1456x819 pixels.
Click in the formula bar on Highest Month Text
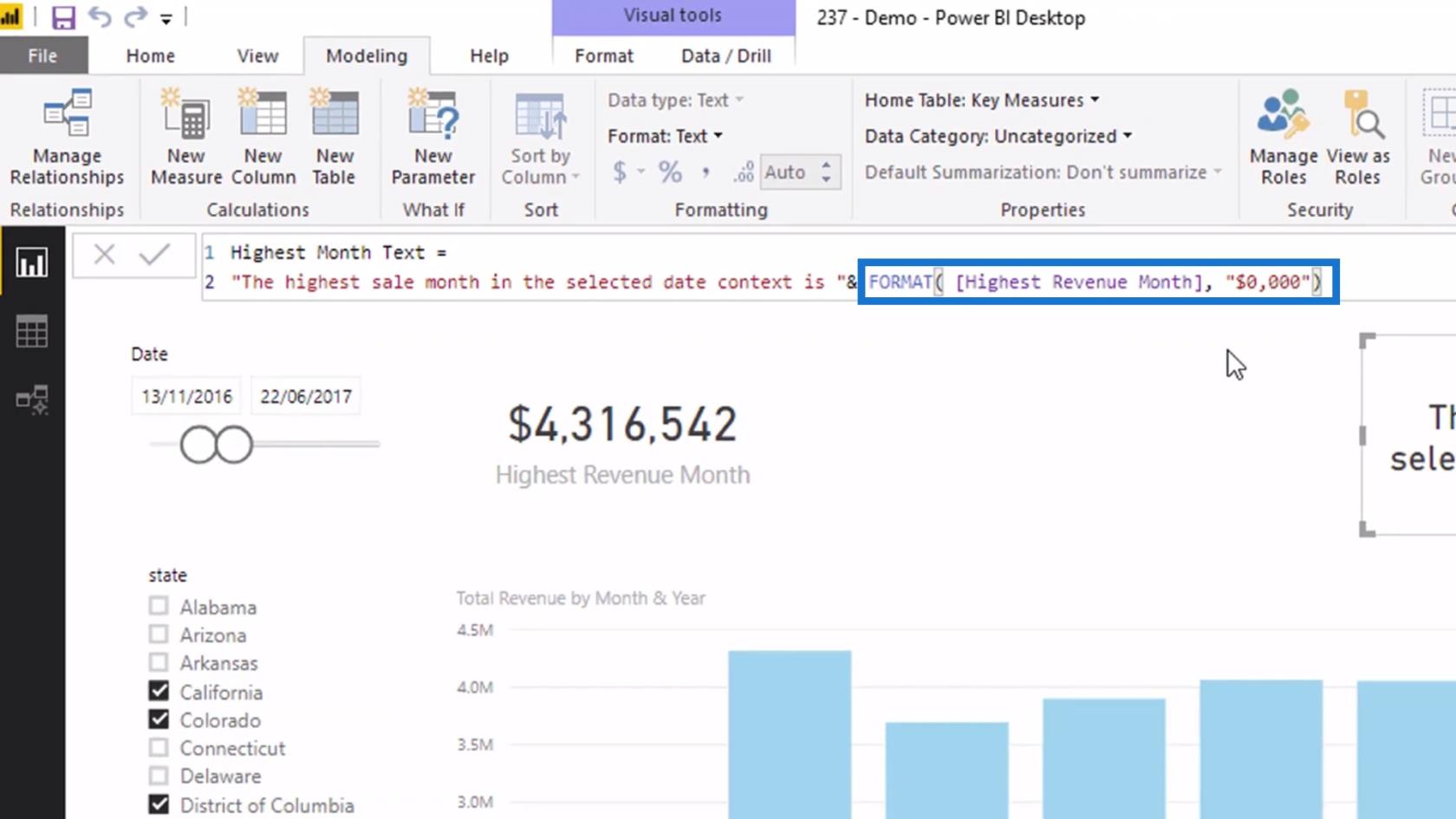(x=338, y=252)
